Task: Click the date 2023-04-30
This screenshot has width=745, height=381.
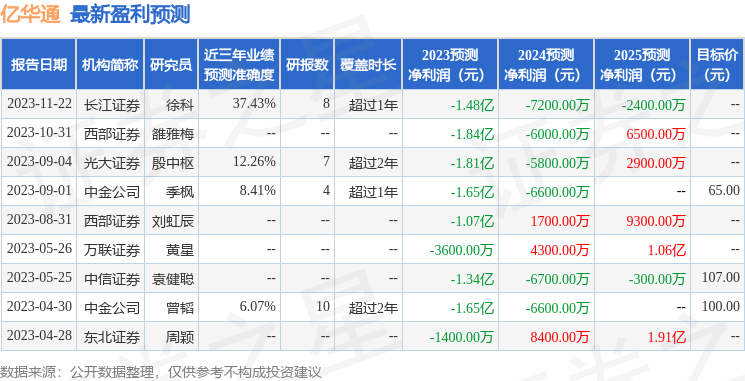Action: (39, 307)
